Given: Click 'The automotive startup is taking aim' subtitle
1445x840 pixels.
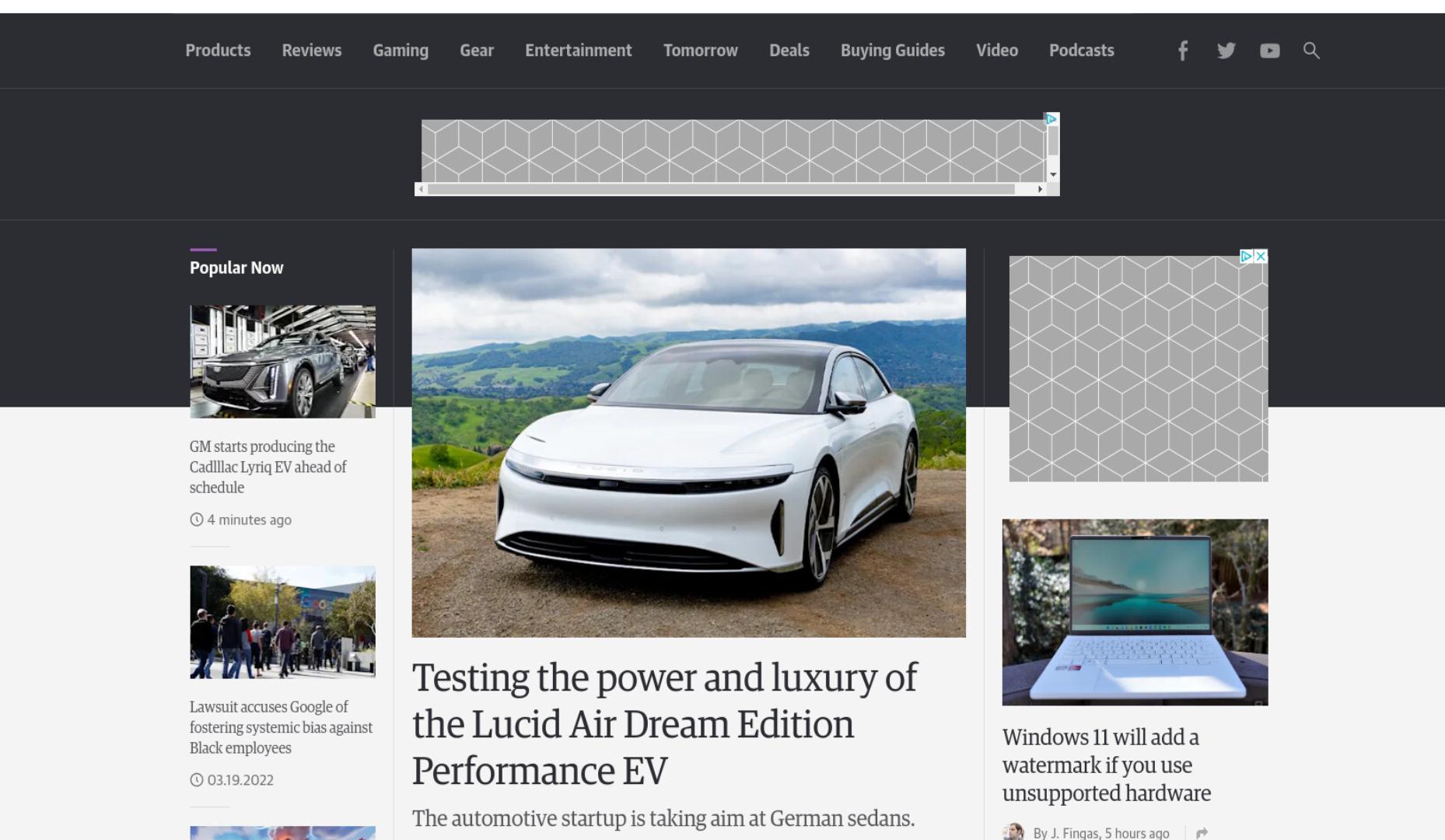Looking at the screenshot, I should coord(663,818).
